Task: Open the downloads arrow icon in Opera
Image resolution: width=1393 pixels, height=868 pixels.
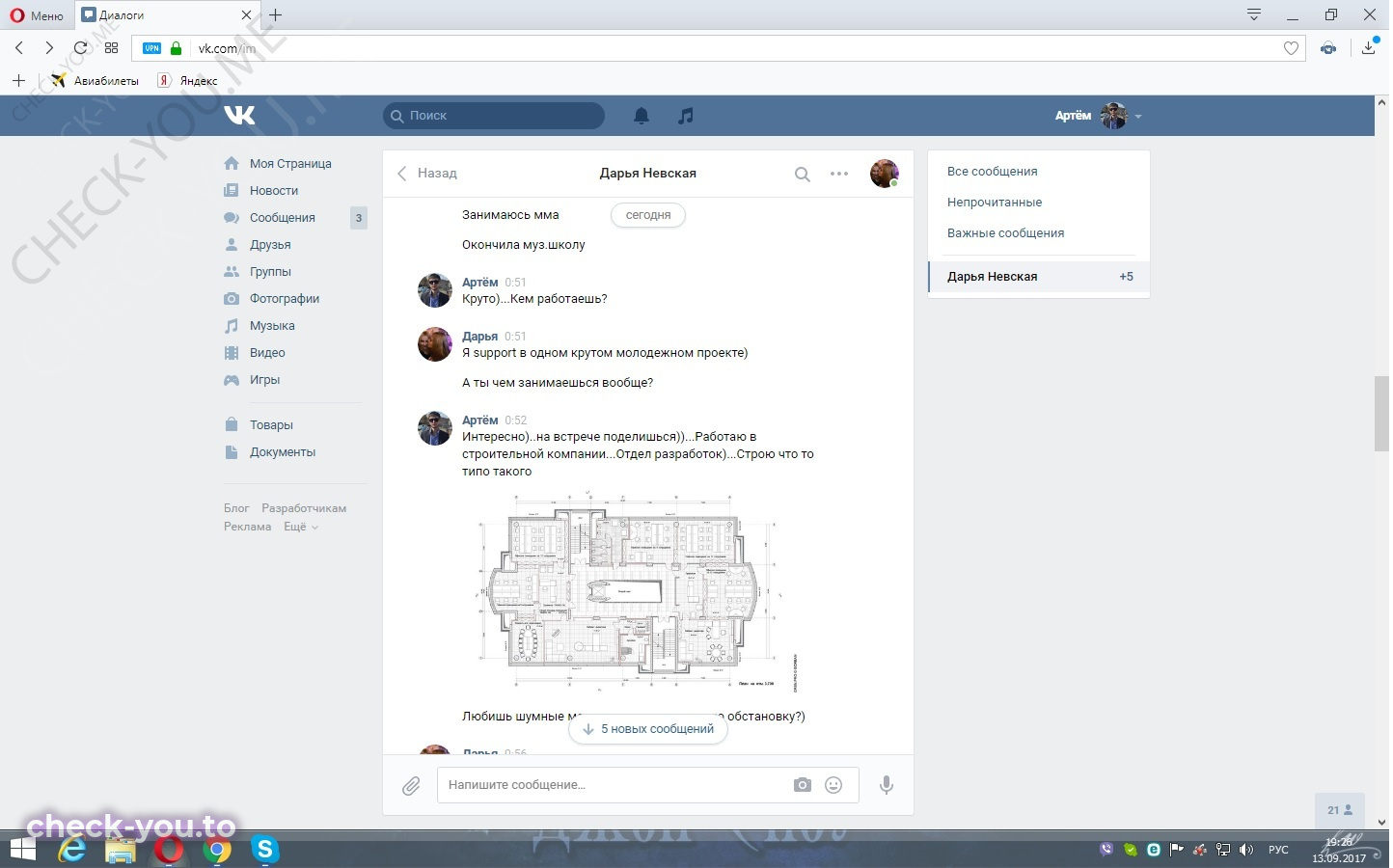Action: [1368, 47]
